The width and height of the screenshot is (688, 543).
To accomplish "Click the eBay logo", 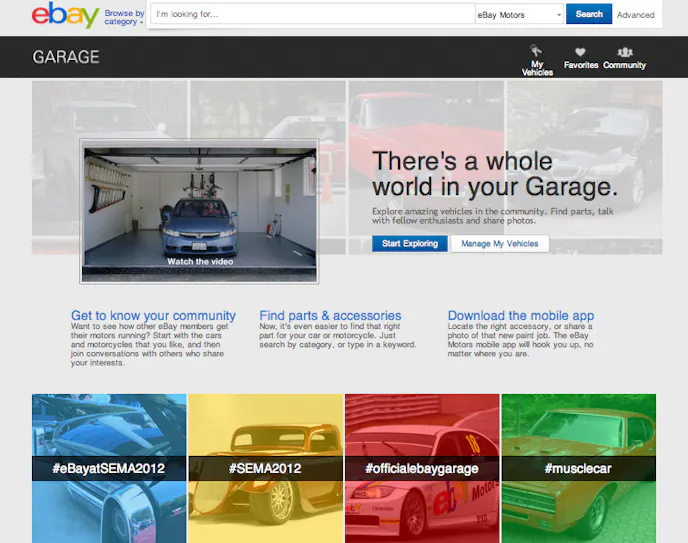I will pyautogui.click(x=65, y=16).
